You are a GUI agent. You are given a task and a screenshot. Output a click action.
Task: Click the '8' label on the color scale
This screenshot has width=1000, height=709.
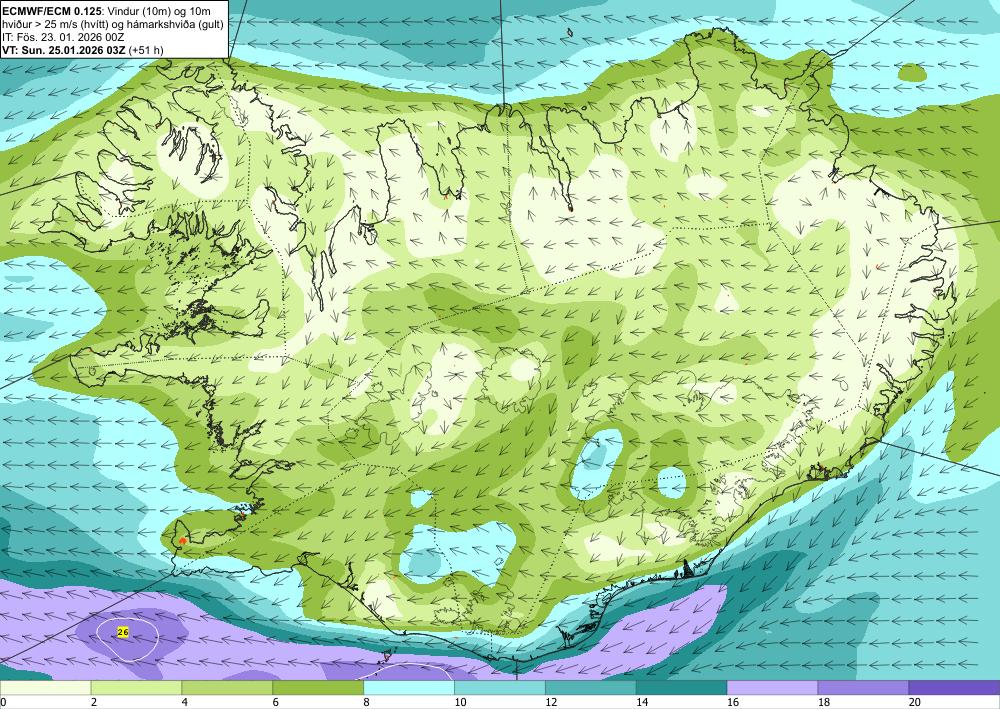click(x=367, y=703)
